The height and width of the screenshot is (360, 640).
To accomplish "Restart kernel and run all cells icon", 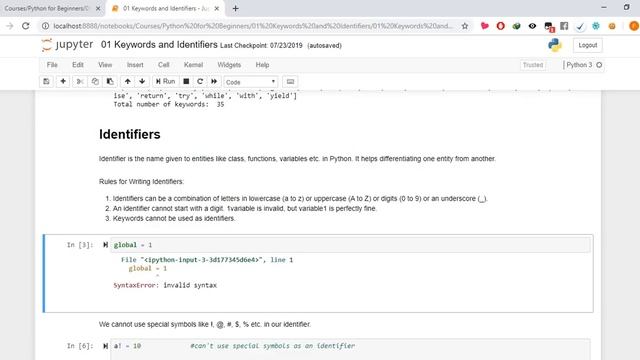I will click(x=214, y=82).
